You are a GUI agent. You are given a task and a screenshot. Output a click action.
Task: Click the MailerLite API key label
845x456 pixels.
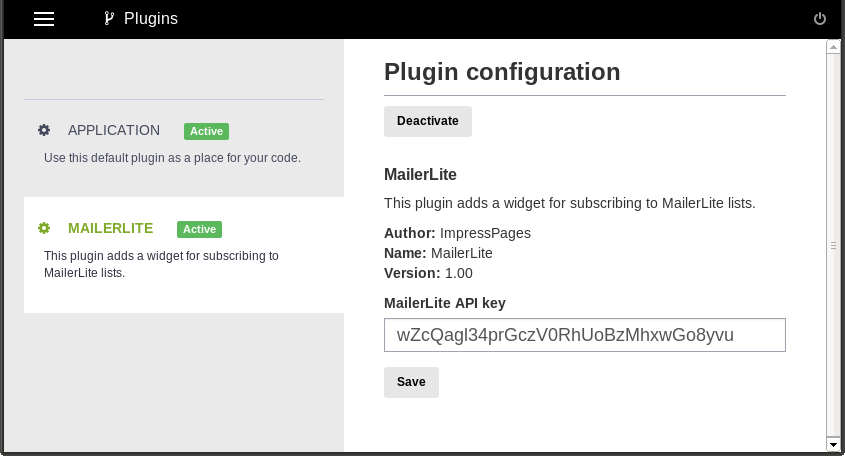pyautogui.click(x=445, y=303)
